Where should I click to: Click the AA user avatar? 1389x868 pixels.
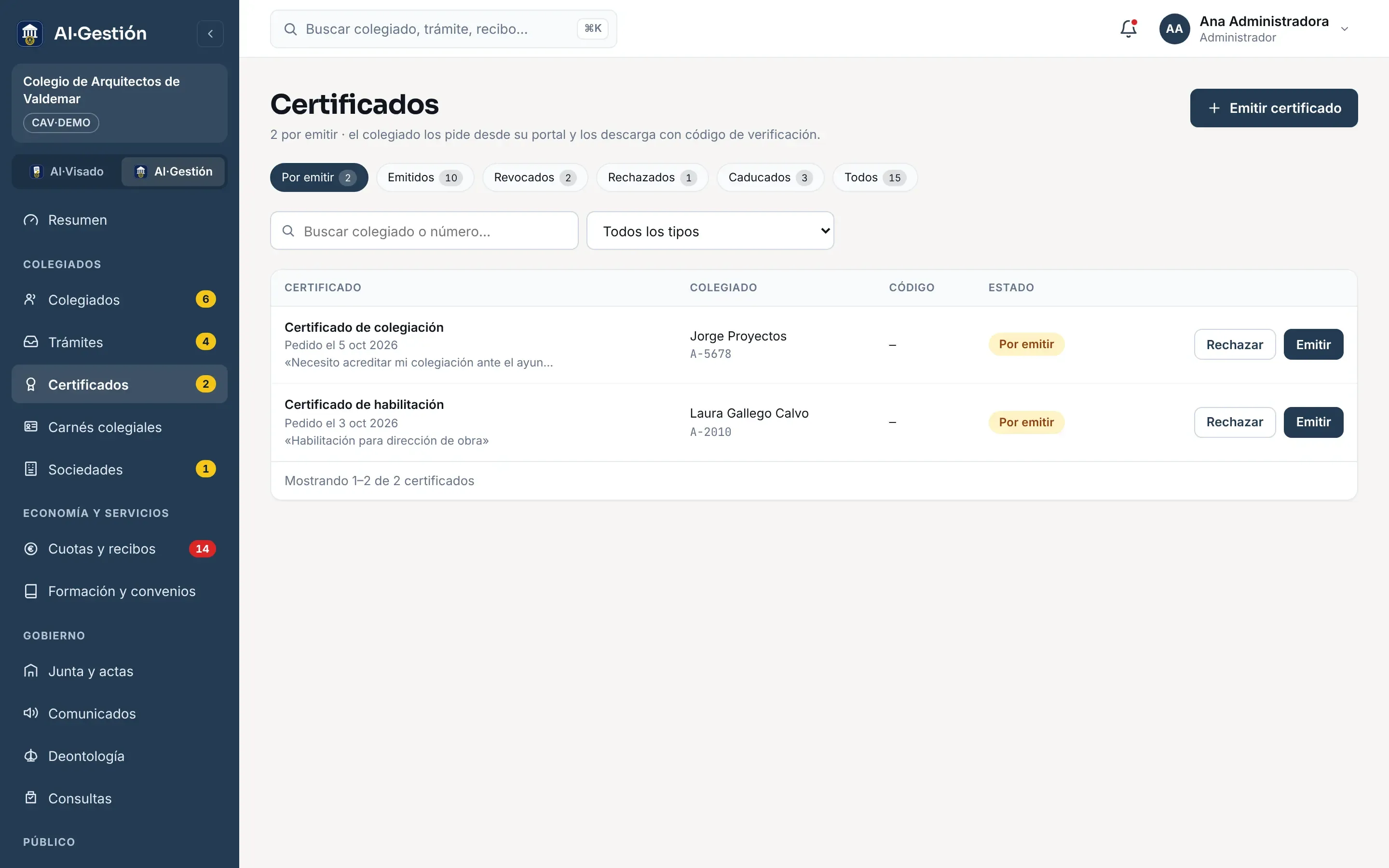click(x=1174, y=29)
